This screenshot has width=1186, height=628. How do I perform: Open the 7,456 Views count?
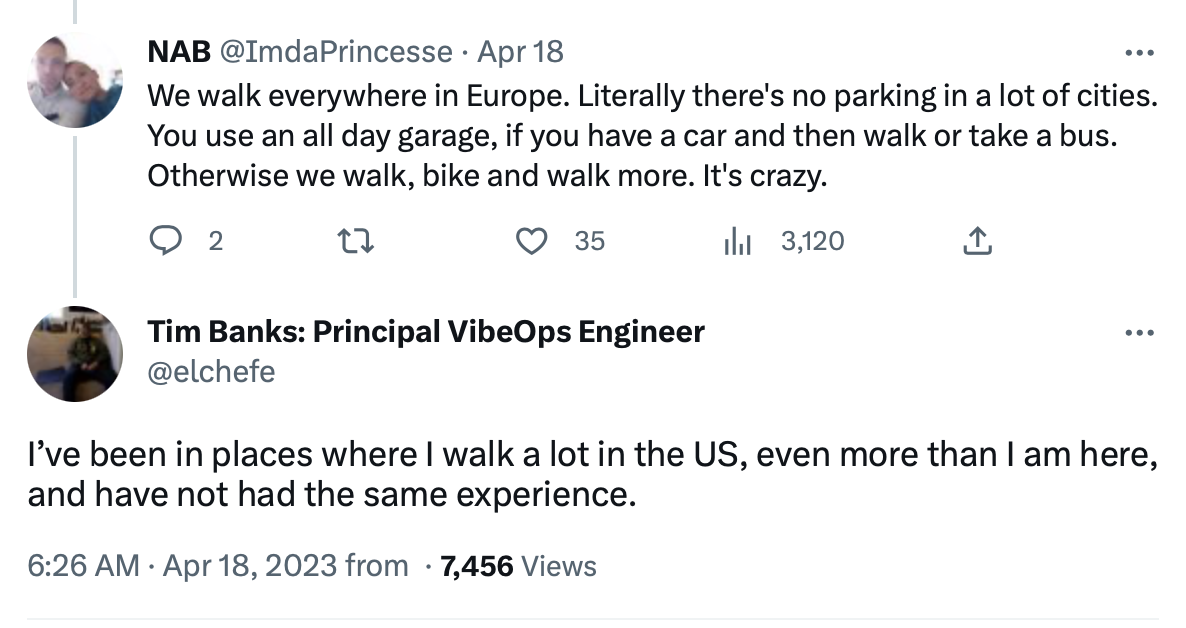(519, 567)
